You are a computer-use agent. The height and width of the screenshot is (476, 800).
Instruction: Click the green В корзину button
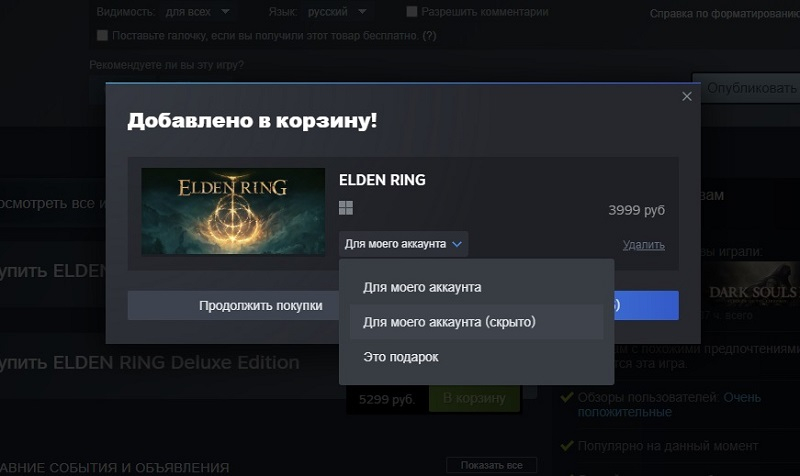[474, 398]
